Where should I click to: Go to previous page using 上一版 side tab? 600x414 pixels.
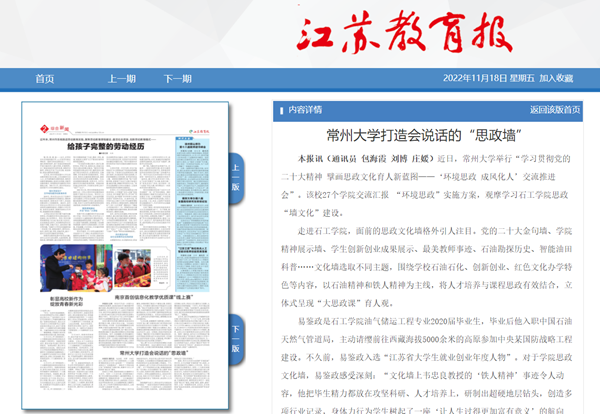[x=235, y=177]
